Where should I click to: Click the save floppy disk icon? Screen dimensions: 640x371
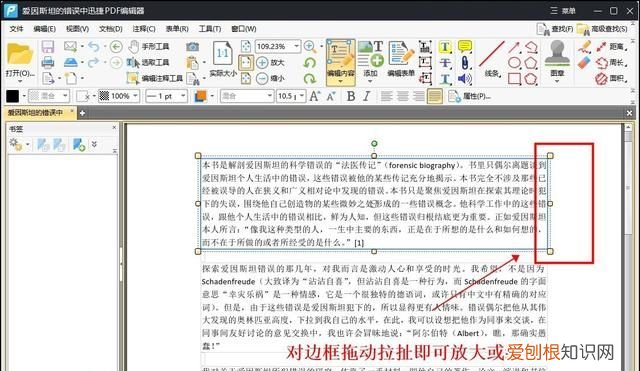[48, 47]
